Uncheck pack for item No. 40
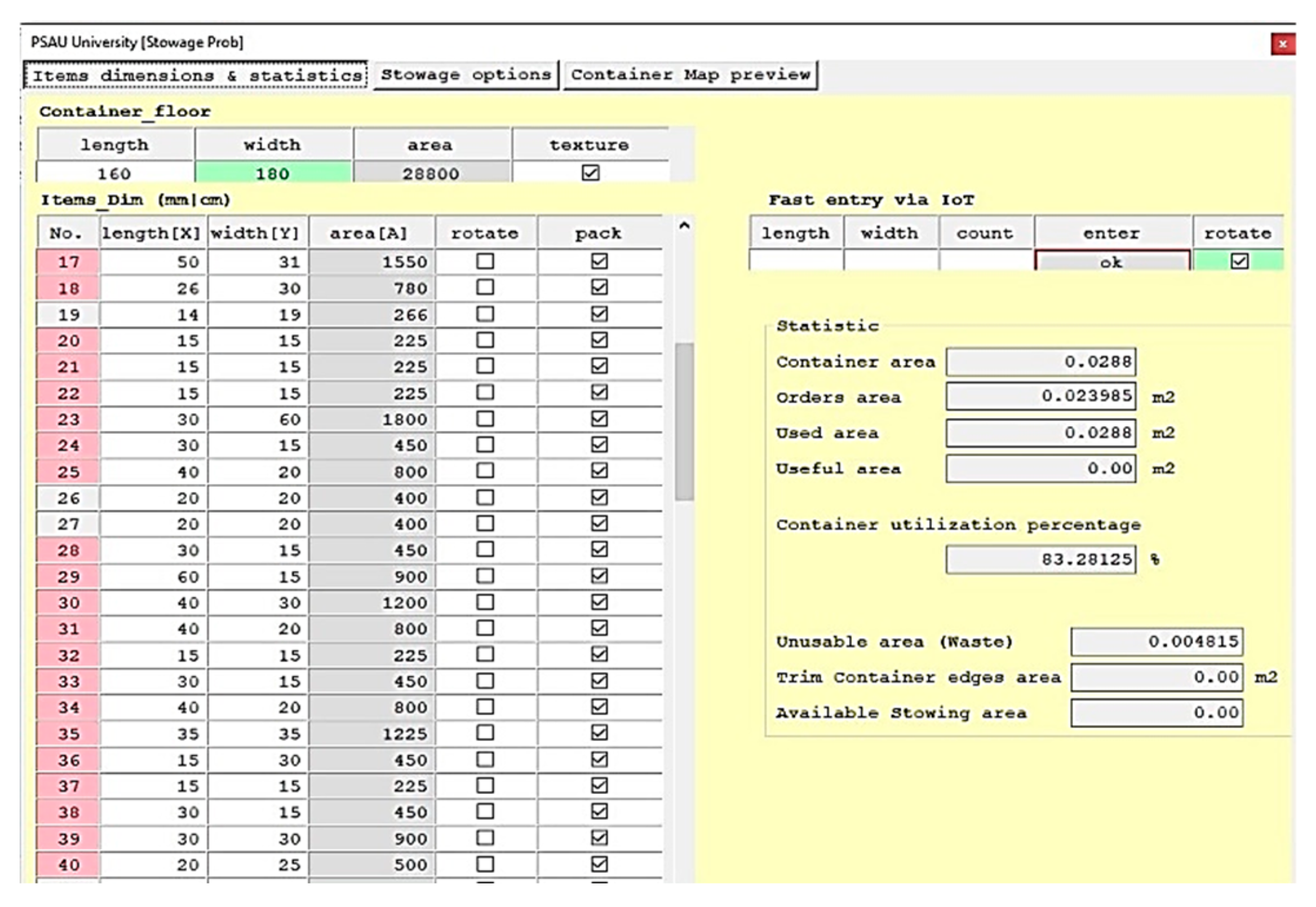 [599, 864]
